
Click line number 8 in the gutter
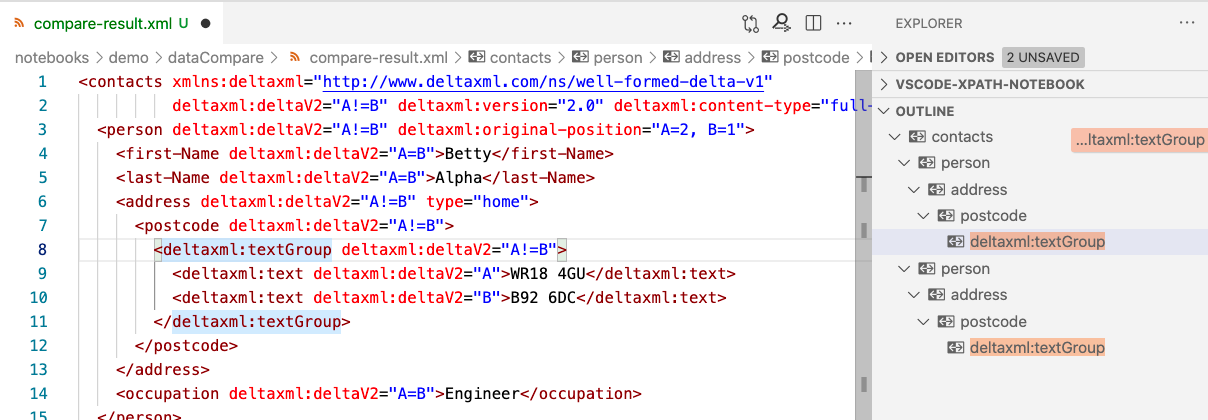click(41, 250)
